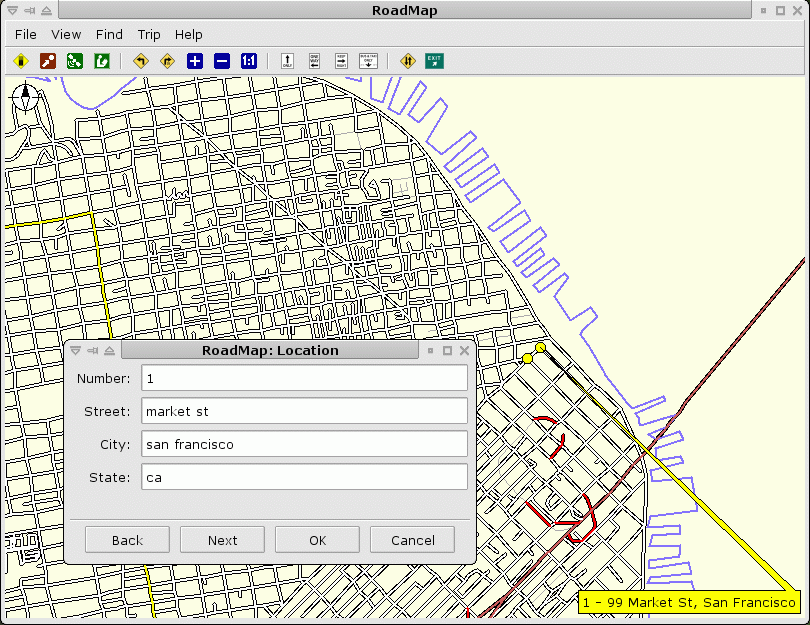
Task: Cancel the Location dialog
Action: click(x=412, y=540)
